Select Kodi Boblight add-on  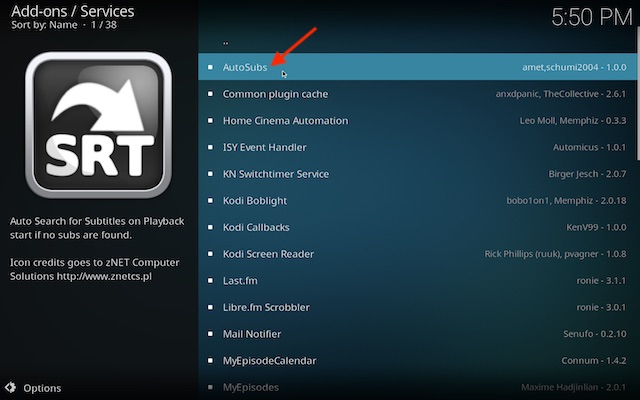pos(417,200)
